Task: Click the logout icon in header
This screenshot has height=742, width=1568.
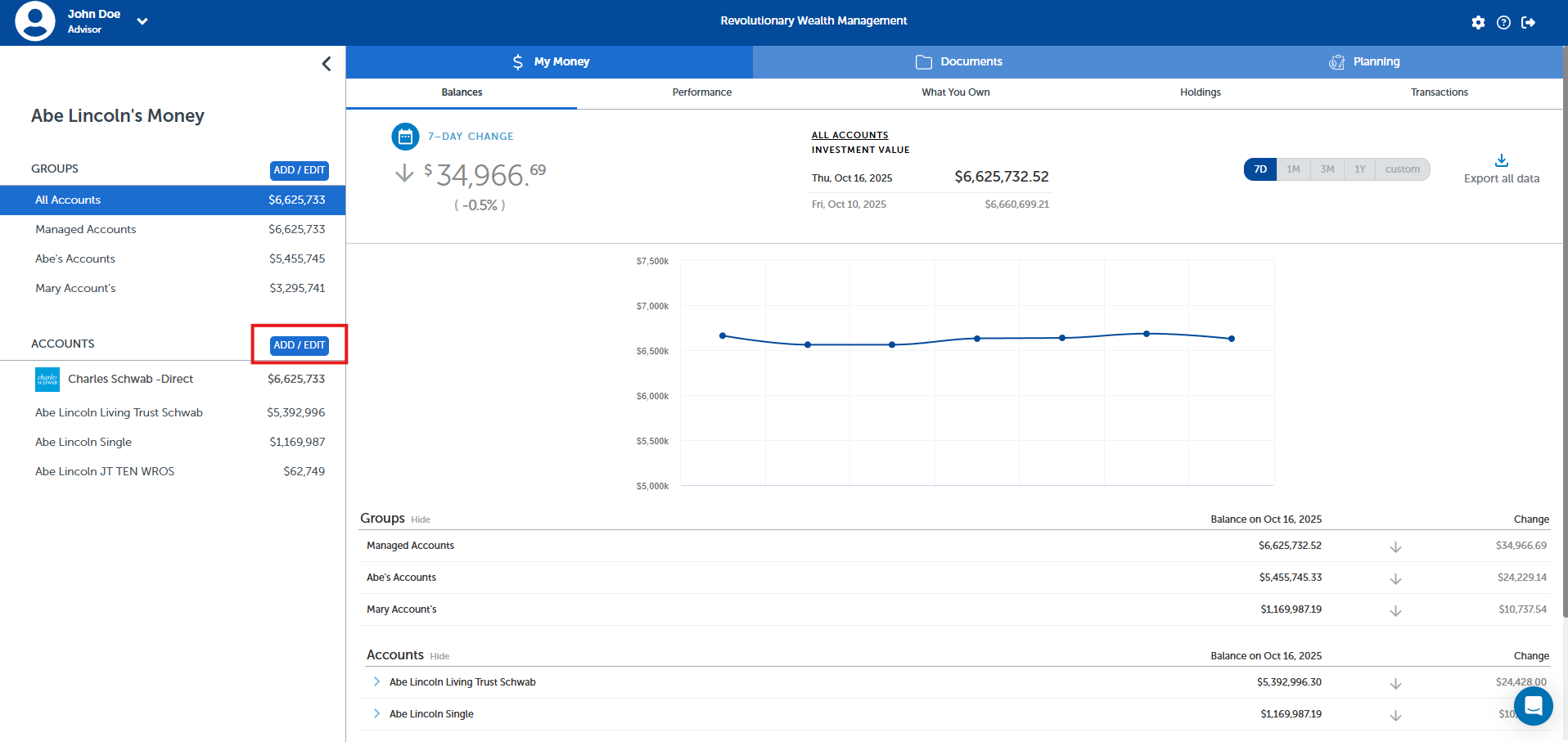Action: [x=1528, y=23]
